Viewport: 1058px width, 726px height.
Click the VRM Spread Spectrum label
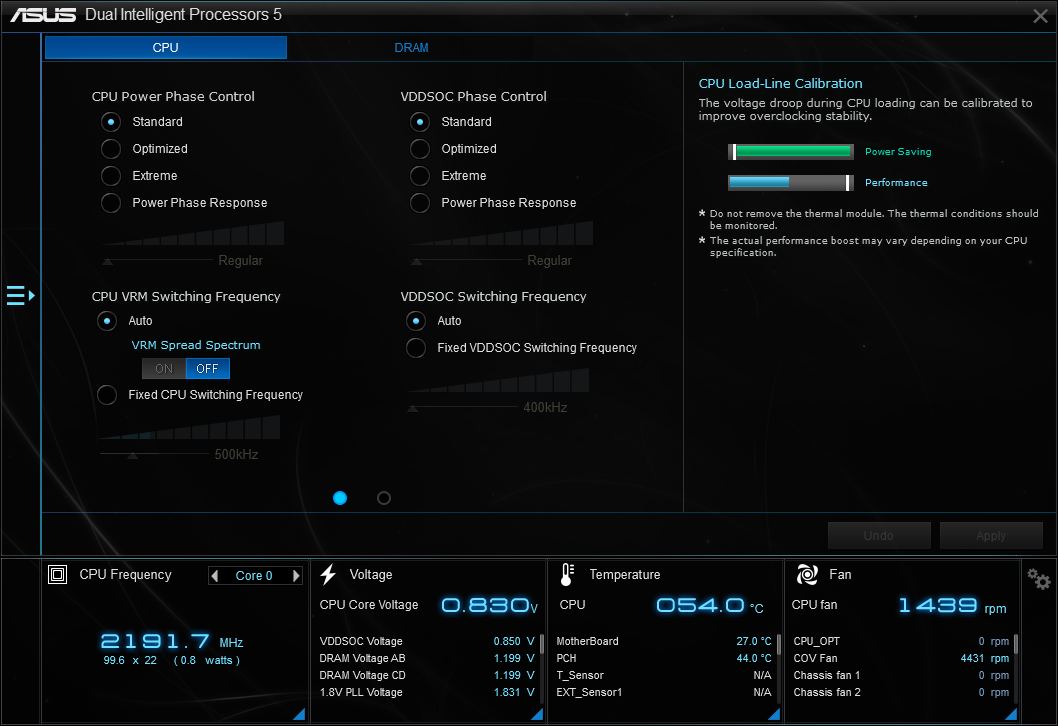pyautogui.click(x=196, y=345)
